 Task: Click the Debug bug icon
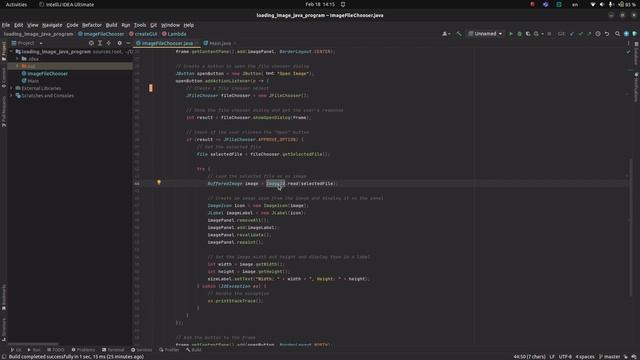point(519,34)
